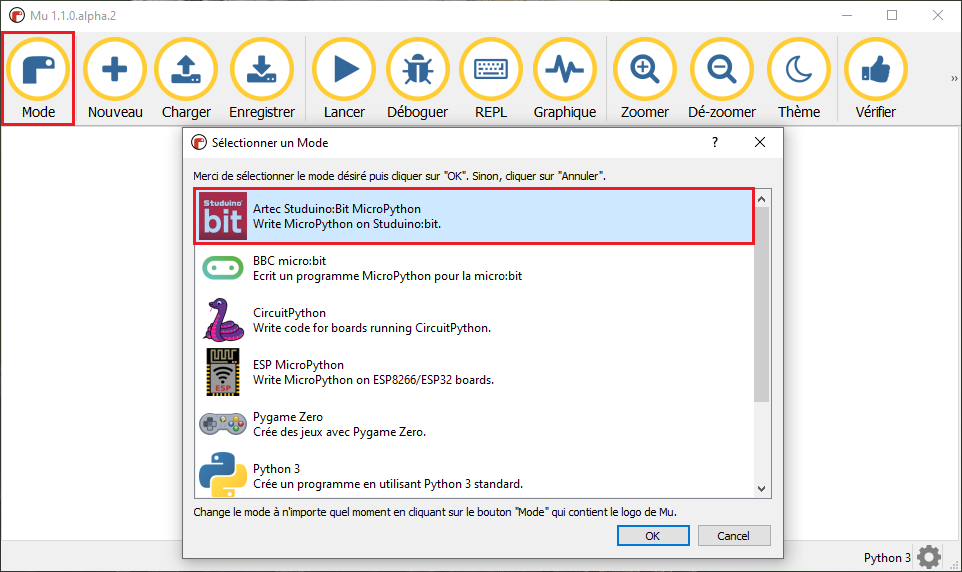This screenshot has width=962, height=572.
Task: Open settings gear in status bar
Action: pos(929,557)
